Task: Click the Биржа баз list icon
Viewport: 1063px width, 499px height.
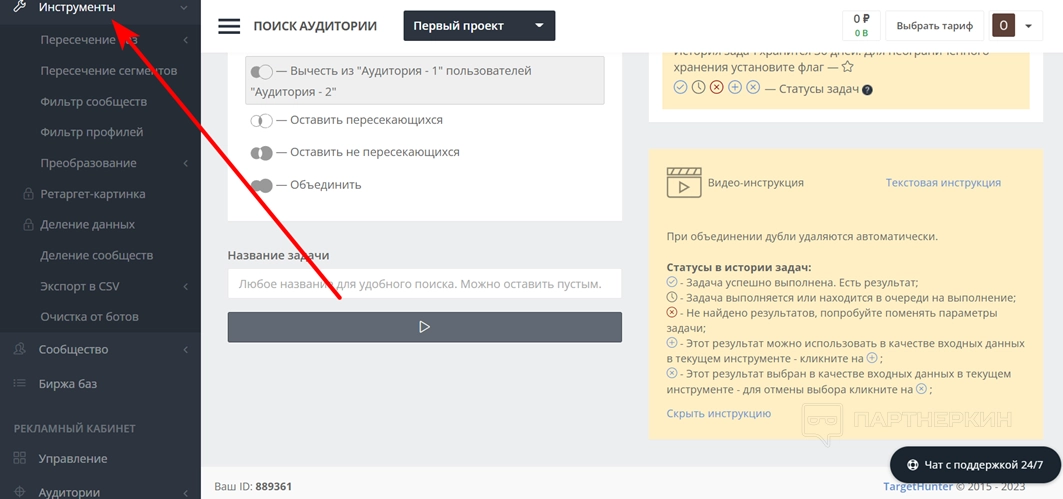Action: (20, 384)
